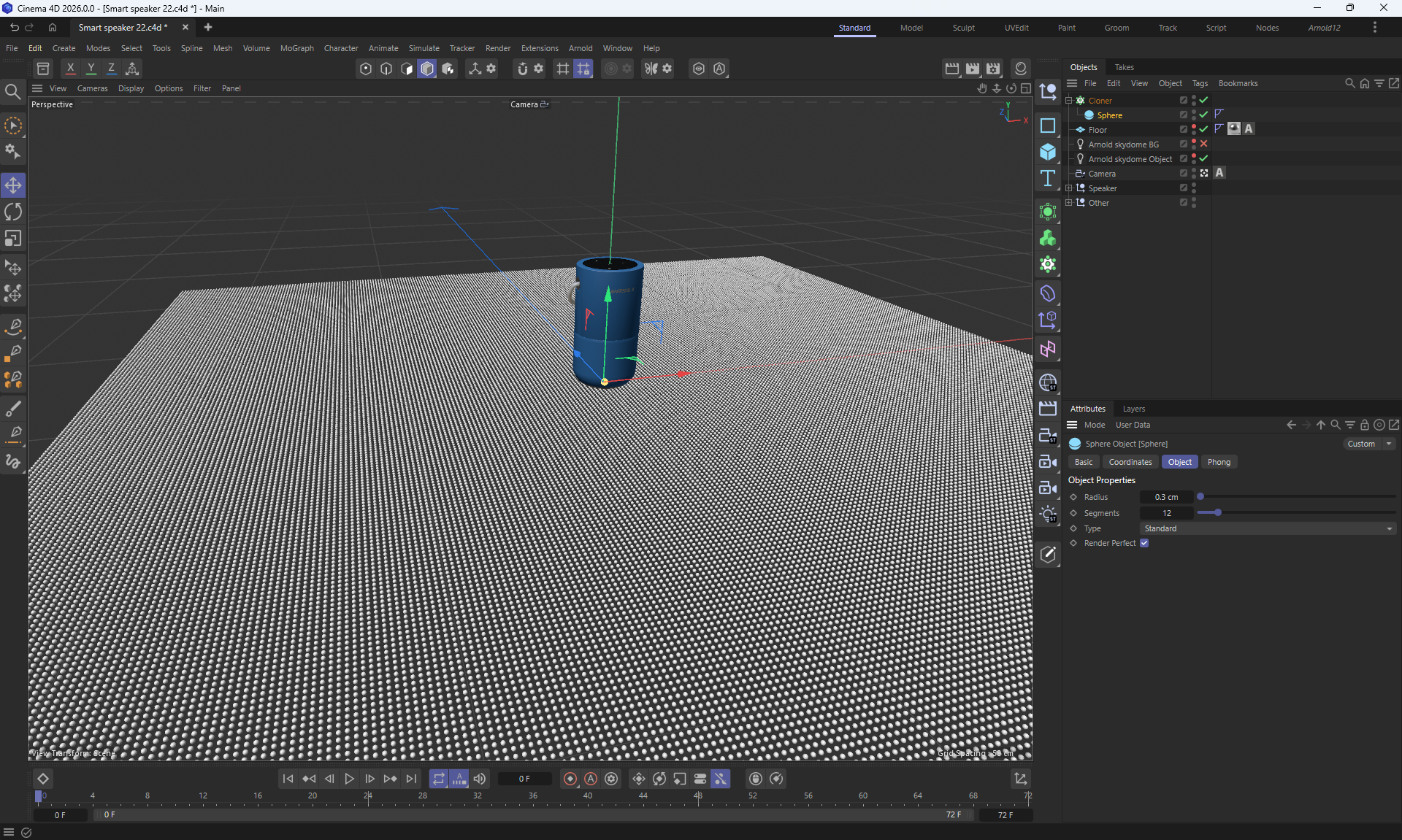Click the Segments slider handle
This screenshot has height=840, width=1402.
coord(1218,513)
